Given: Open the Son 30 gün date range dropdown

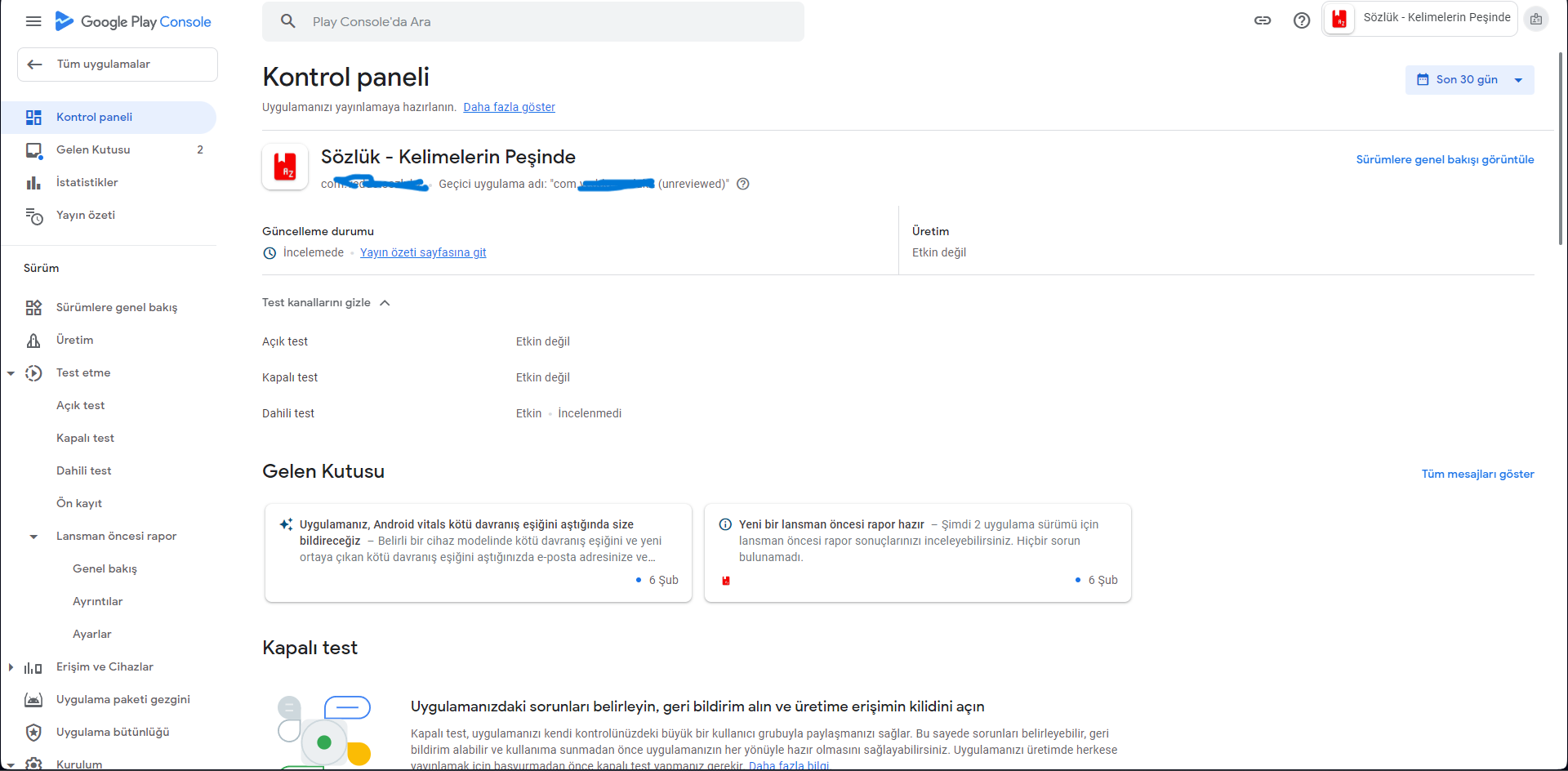Looking at the screenshot, I should (x=1469, y=79).
